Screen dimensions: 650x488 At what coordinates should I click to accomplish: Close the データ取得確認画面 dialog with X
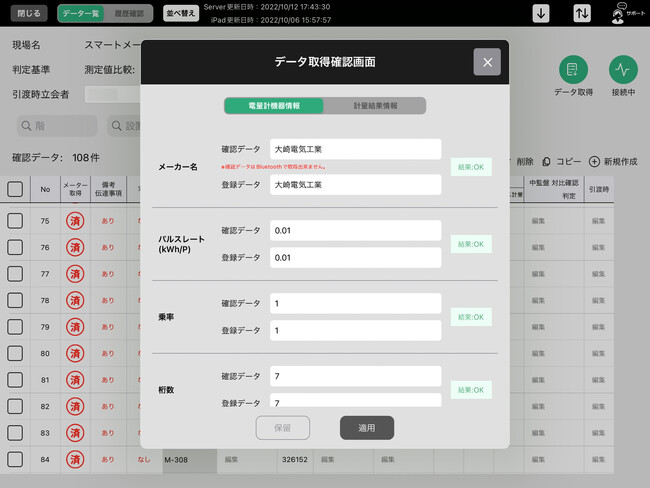[487, 62]
